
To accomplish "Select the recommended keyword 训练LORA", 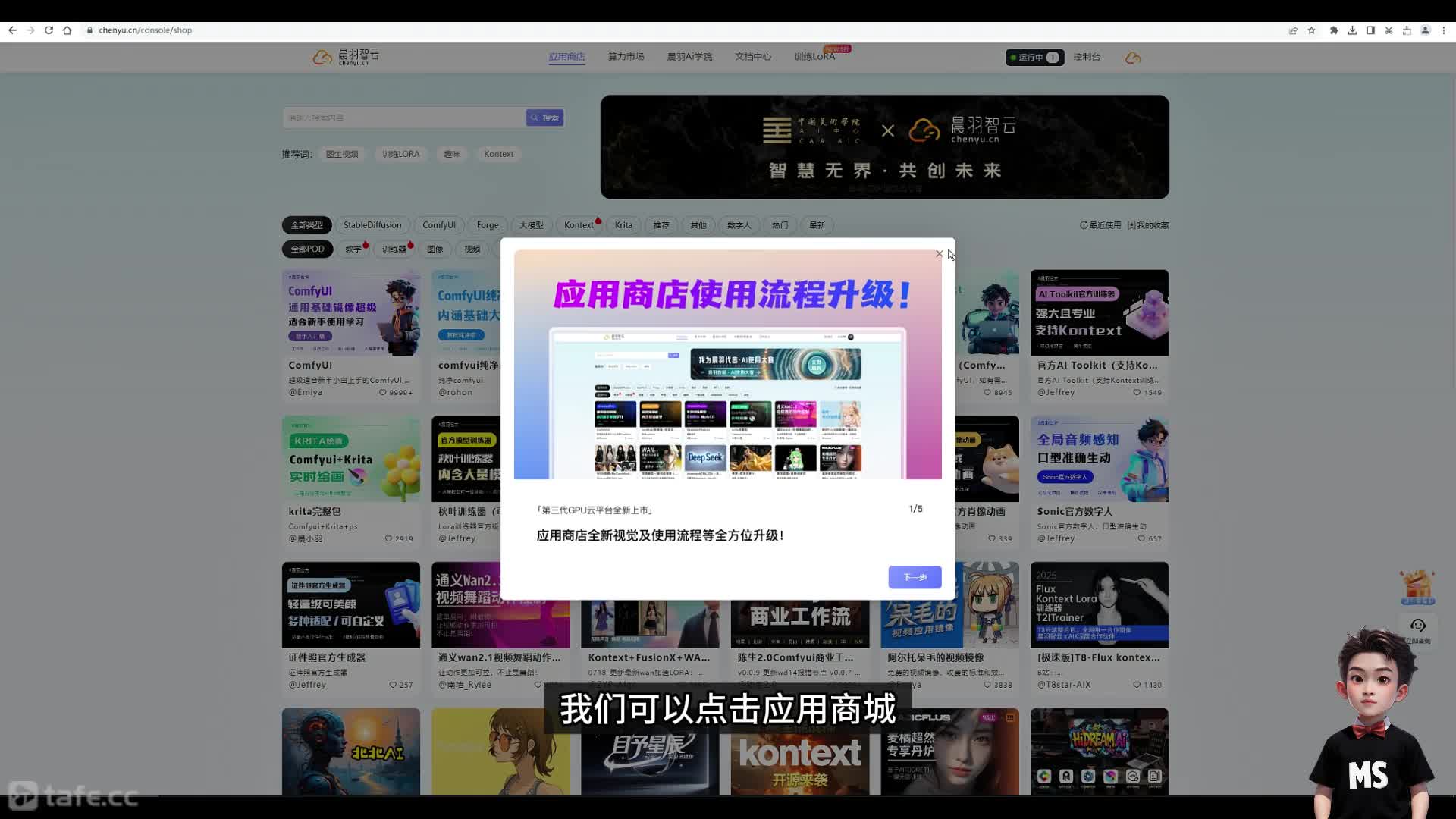I will (400, 154).
